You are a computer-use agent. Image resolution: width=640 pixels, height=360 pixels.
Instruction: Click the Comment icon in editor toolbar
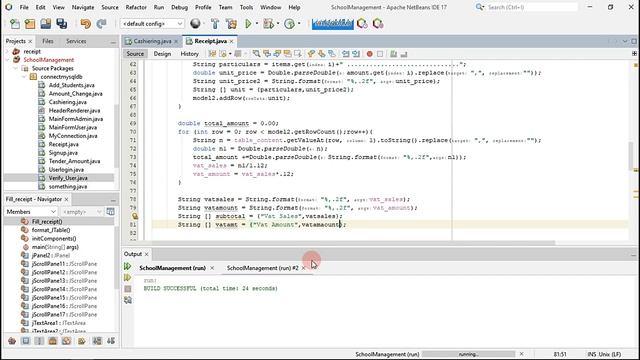pos(393,54)
